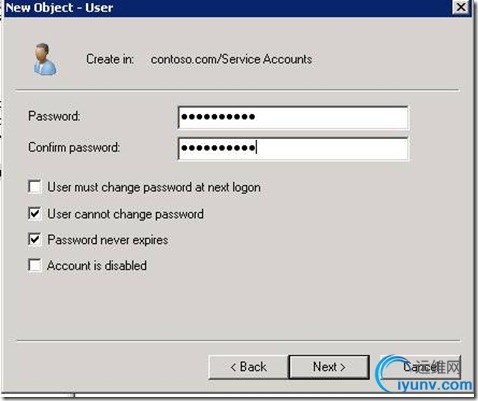The image size is (478, 401).
Task: Click into the Password input field
Action: click(x=293, y=117)
